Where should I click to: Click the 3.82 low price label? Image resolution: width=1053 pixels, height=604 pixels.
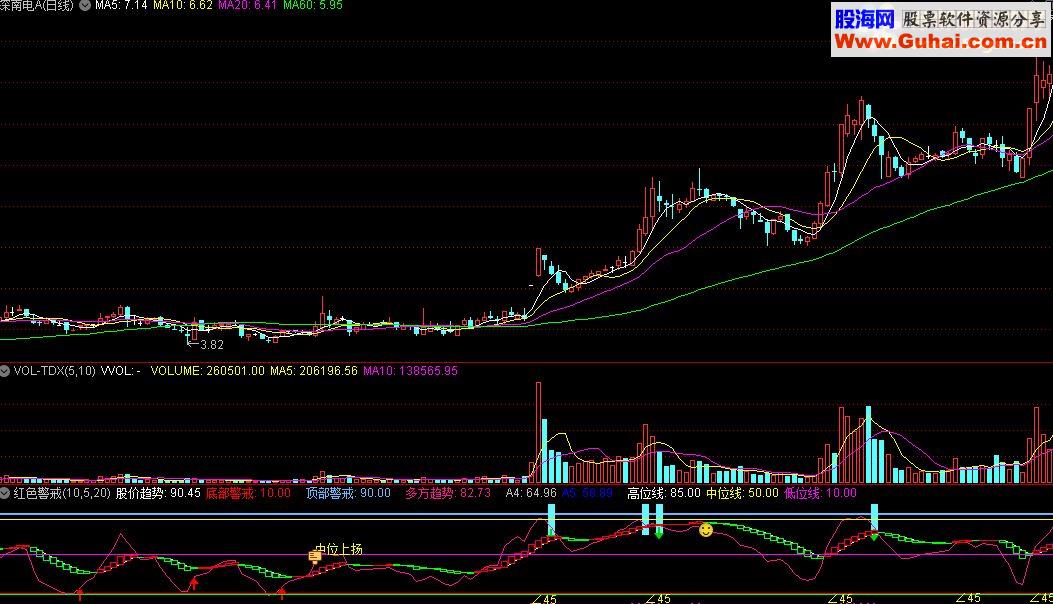point(212,345)
